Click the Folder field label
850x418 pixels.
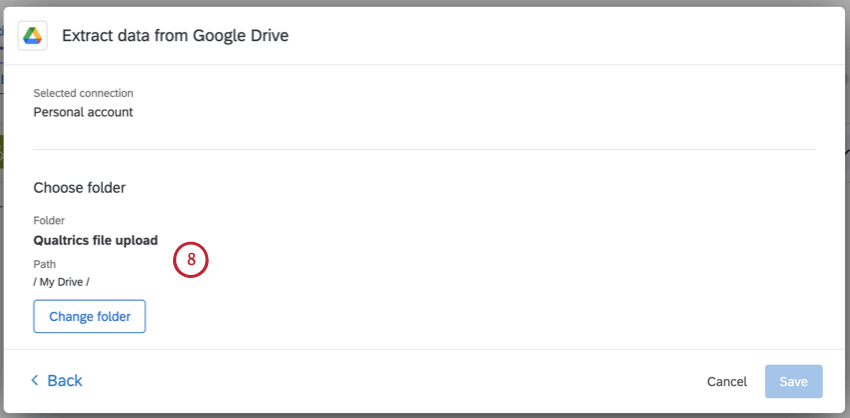(x=48, y=220)
